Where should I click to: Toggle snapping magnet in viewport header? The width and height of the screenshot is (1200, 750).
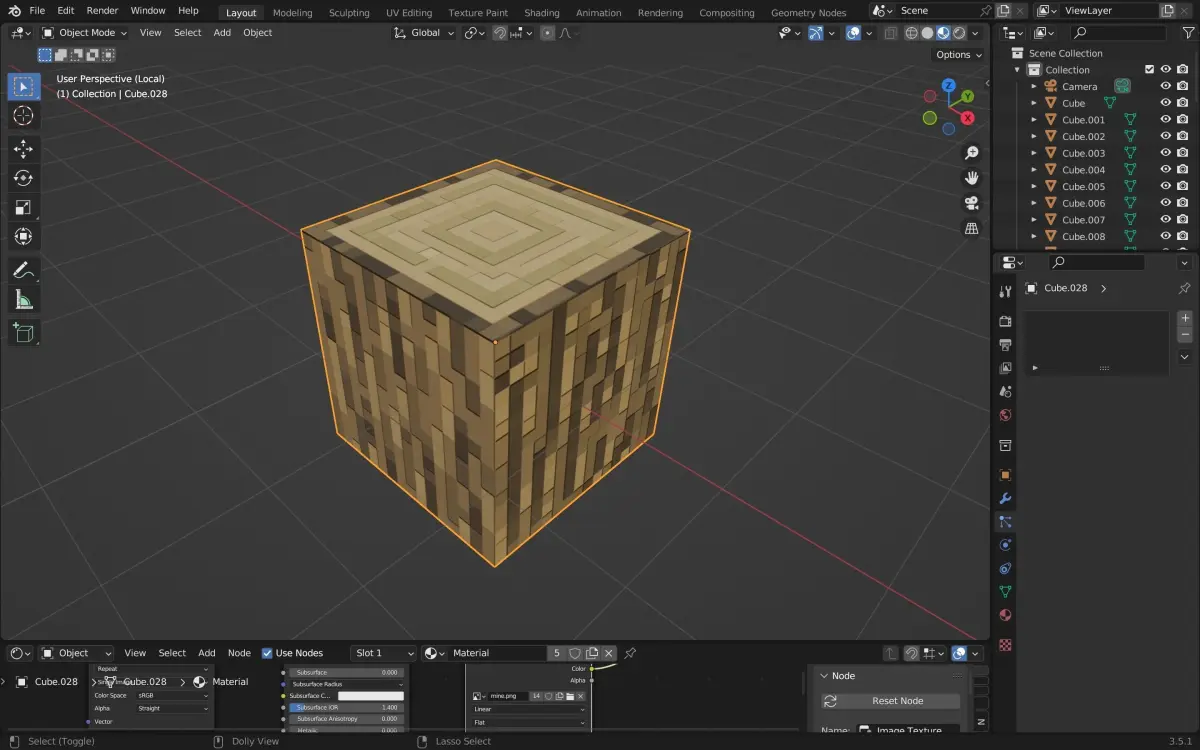(500, 32)
